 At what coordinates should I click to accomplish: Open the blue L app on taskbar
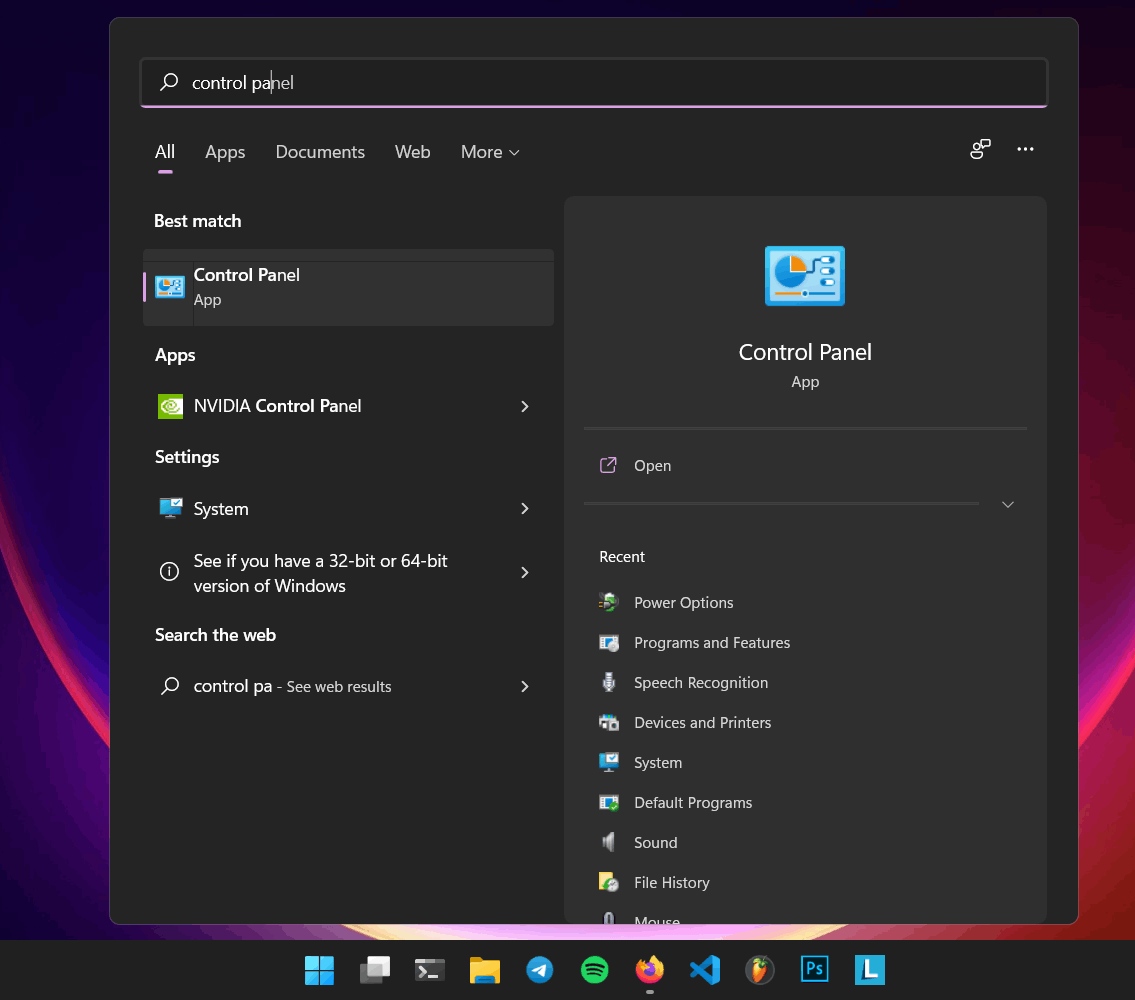[x=869, y=970]
